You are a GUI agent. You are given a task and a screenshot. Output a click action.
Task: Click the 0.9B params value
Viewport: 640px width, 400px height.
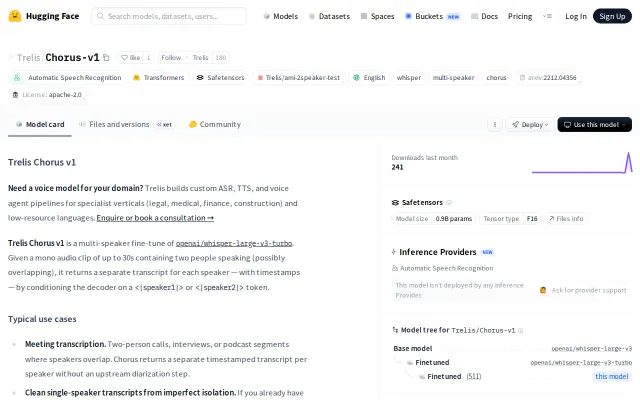[x=453, y=219]
